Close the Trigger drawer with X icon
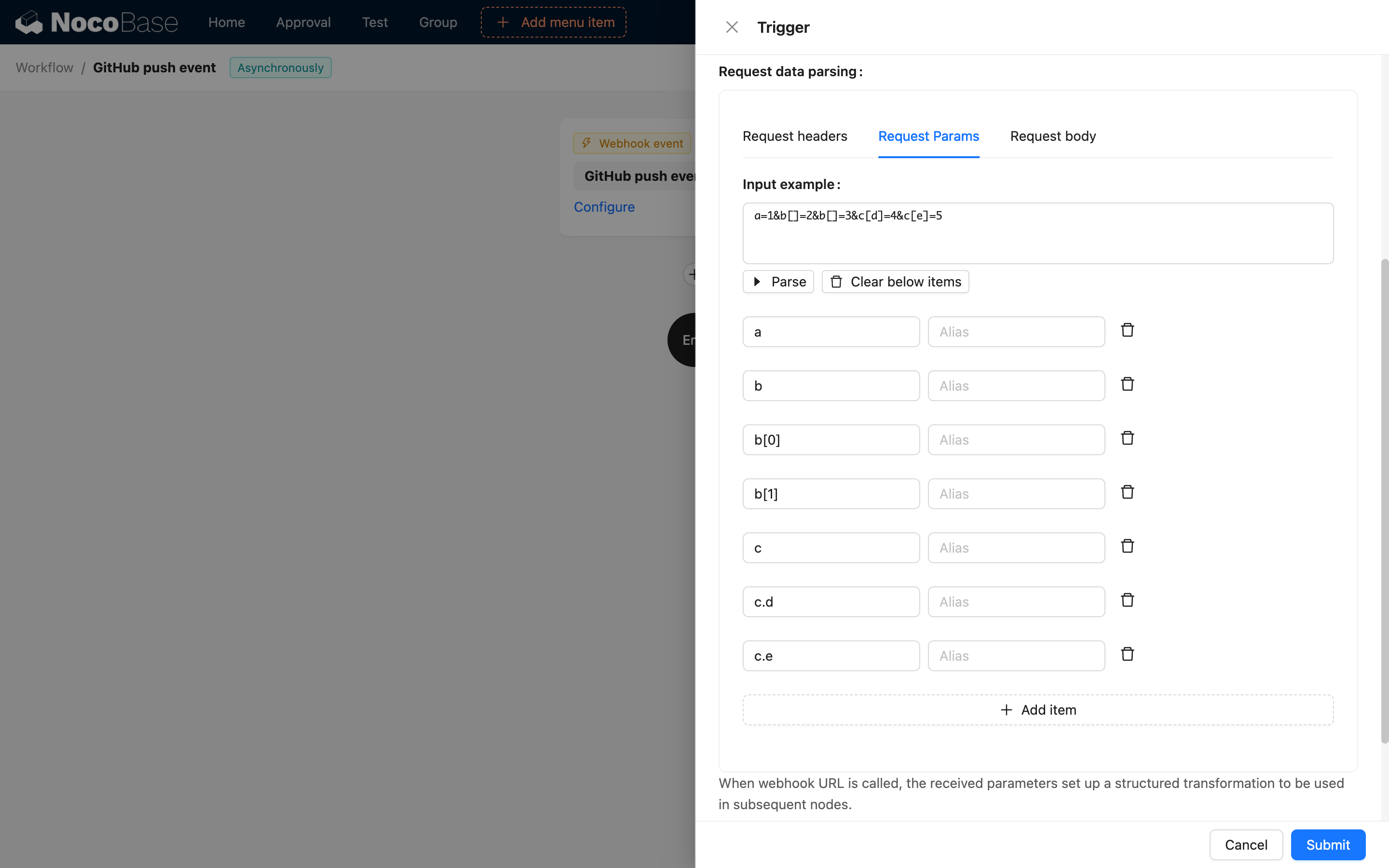 731,27
